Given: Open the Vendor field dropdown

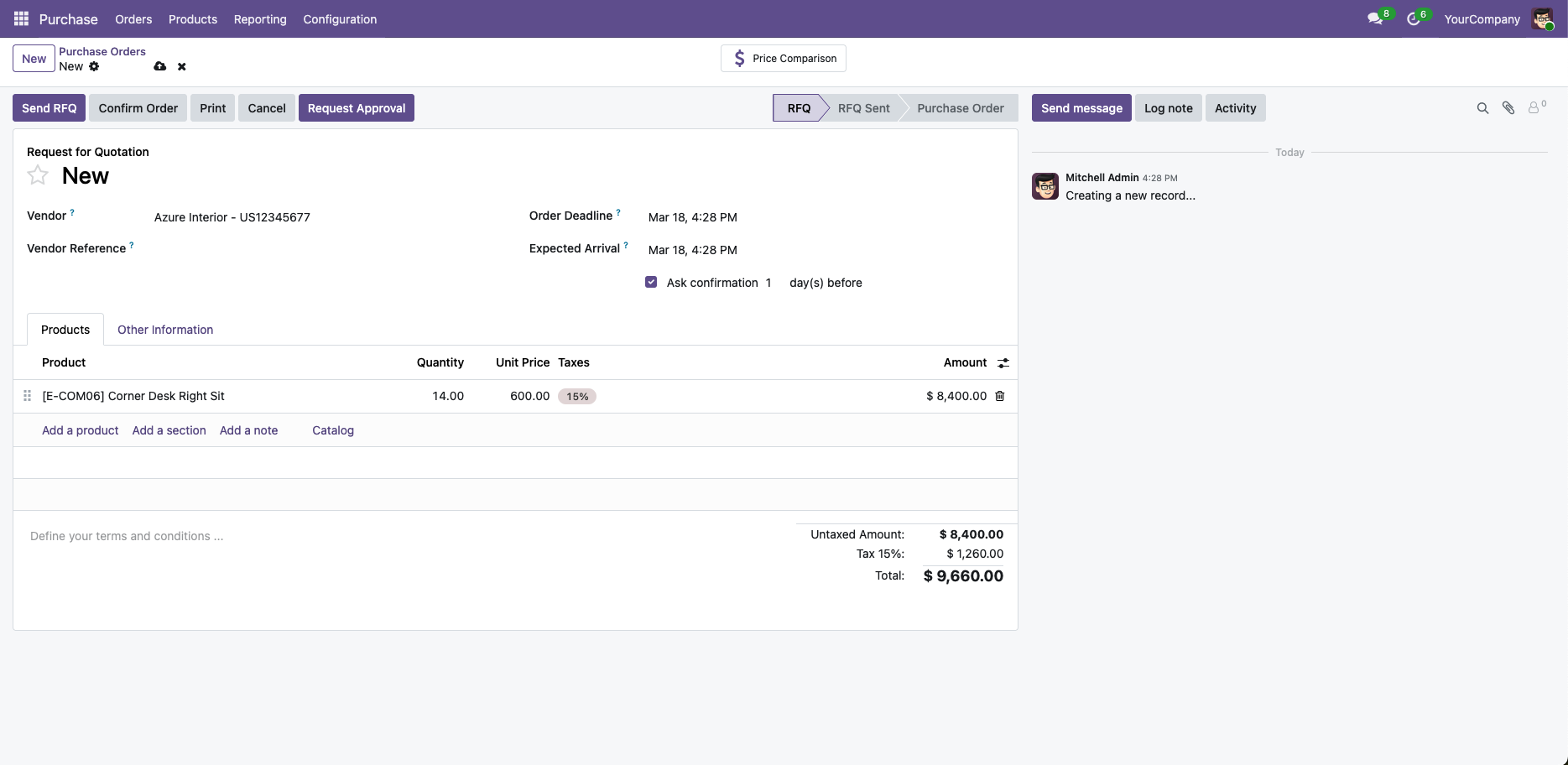Looking at the screenshot, I should pyautogui.click(x=232, y=216).
